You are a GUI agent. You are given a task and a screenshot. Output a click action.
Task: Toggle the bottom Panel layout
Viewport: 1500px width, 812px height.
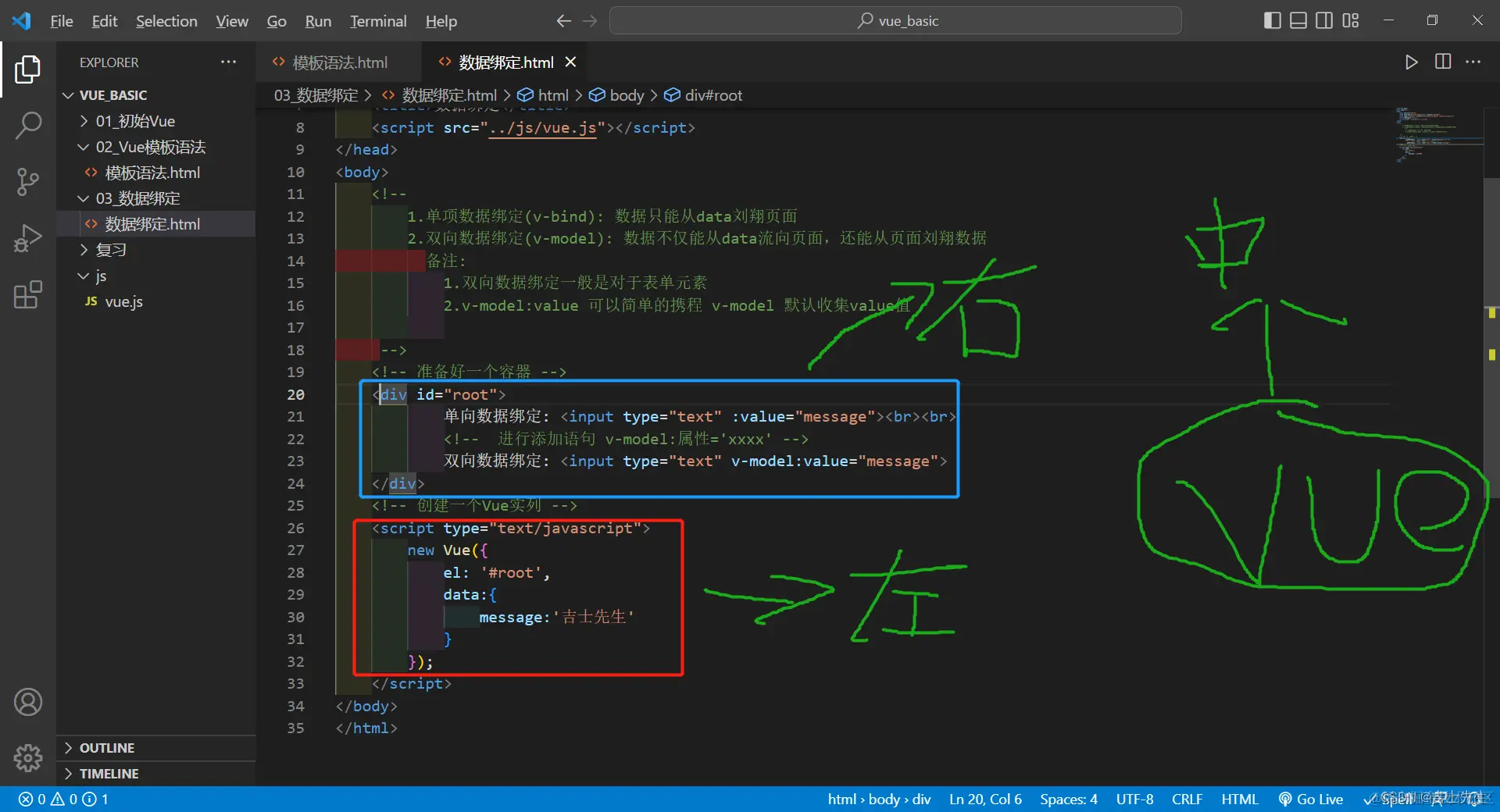click(1298, 20)
